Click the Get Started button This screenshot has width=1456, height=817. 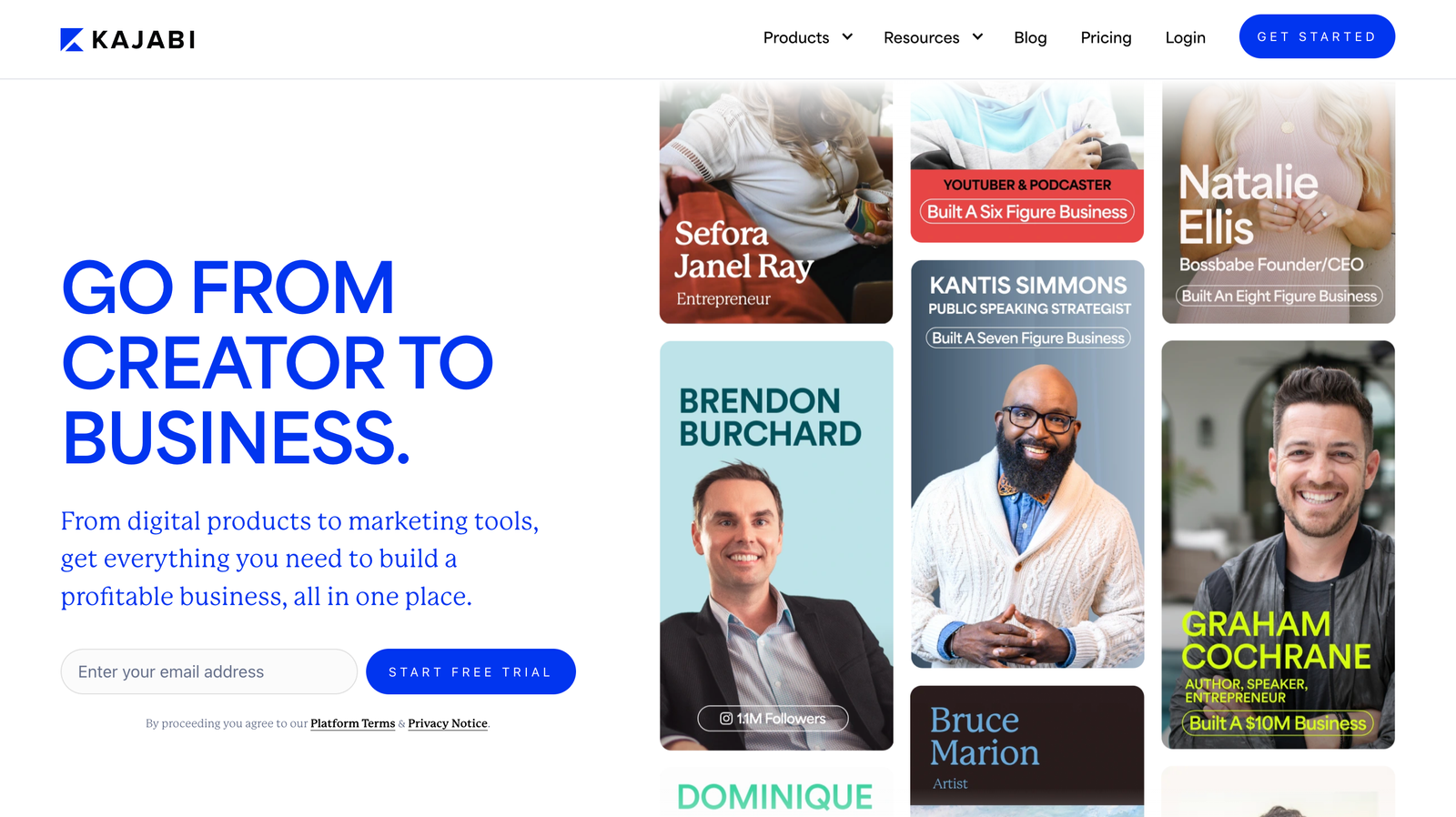[x=1317, y=36]
